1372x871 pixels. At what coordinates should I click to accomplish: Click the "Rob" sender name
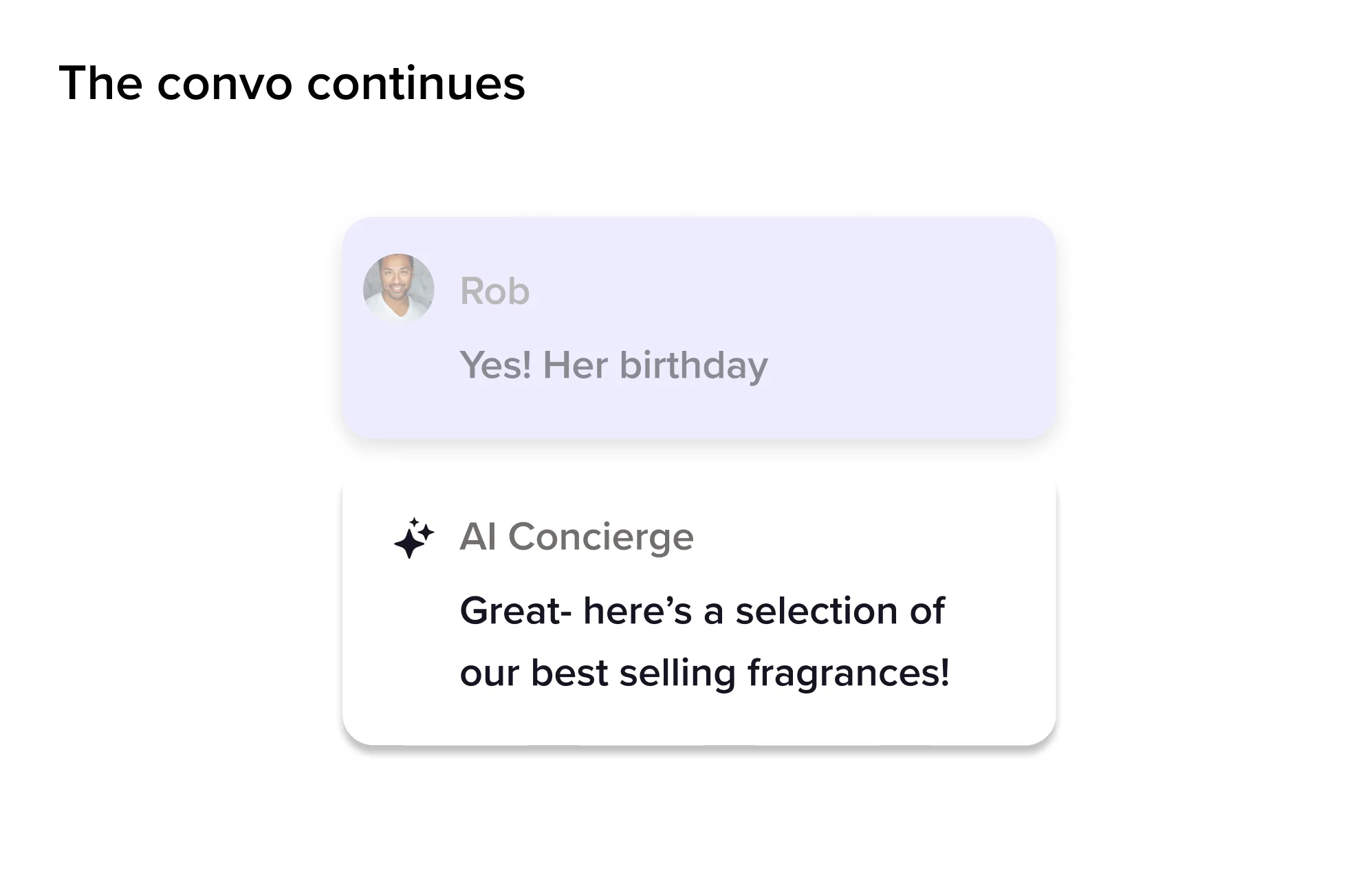tap(494, 291)
